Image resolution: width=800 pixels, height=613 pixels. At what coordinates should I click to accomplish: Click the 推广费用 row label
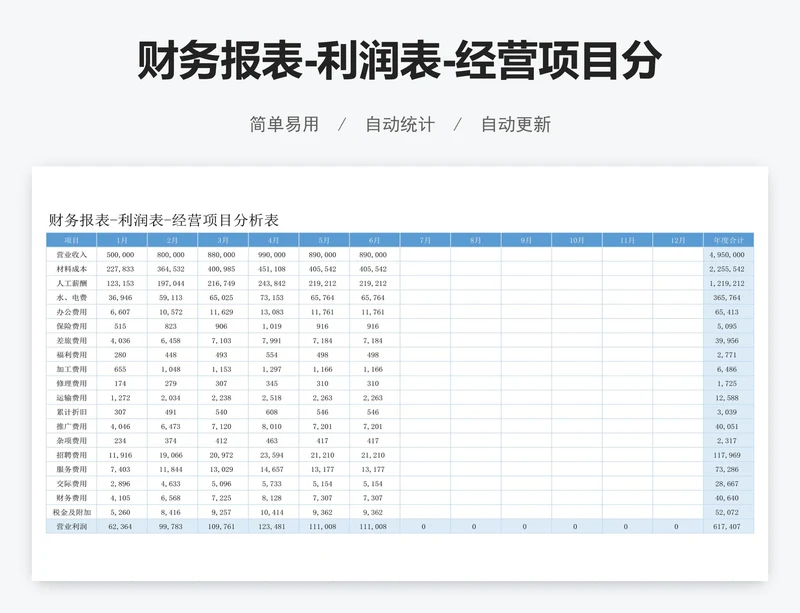71,426
